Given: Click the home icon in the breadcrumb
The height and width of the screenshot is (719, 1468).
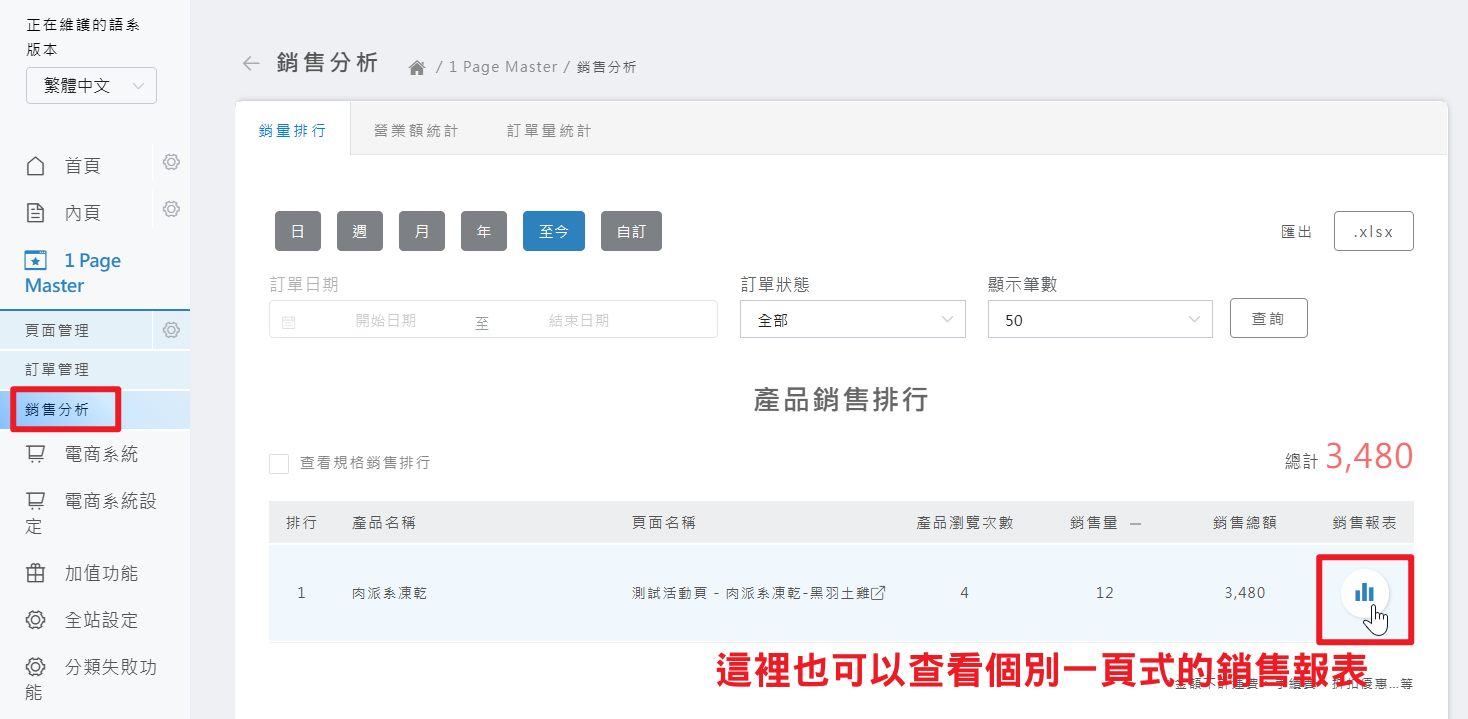Looking at the screenshot, I should (416, 66).
